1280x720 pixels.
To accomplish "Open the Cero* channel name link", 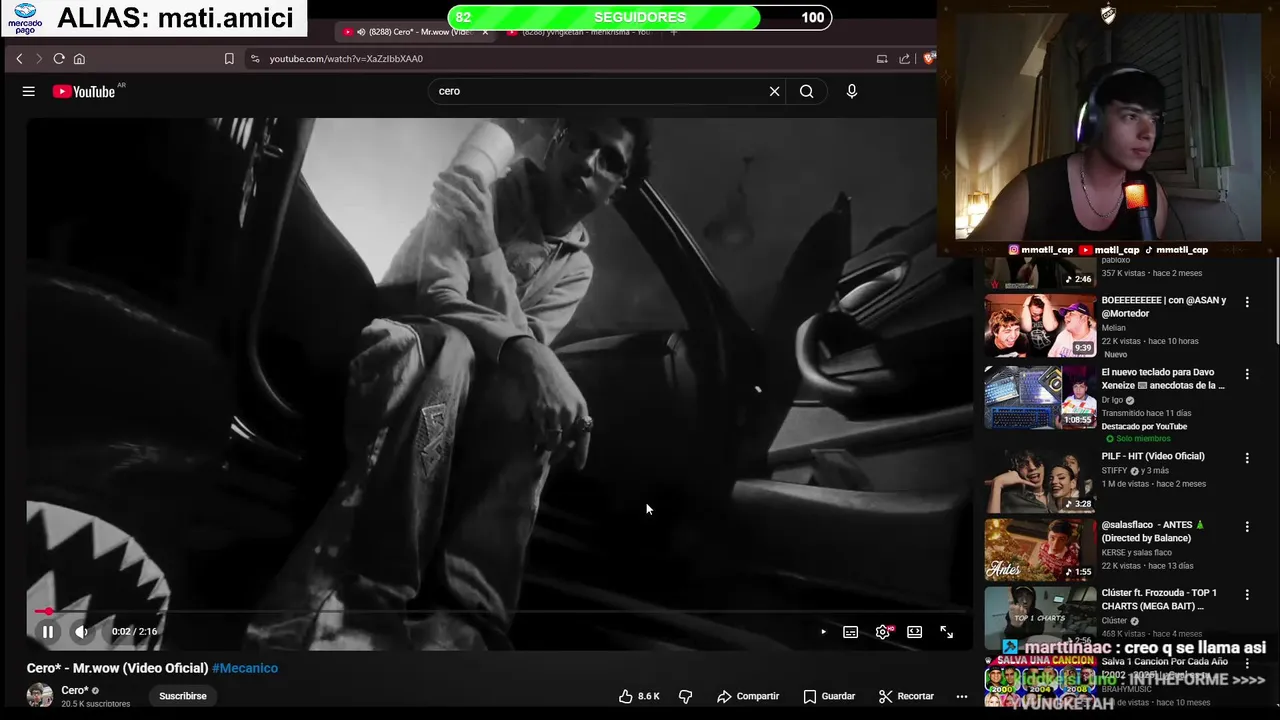I will point(75,690).
